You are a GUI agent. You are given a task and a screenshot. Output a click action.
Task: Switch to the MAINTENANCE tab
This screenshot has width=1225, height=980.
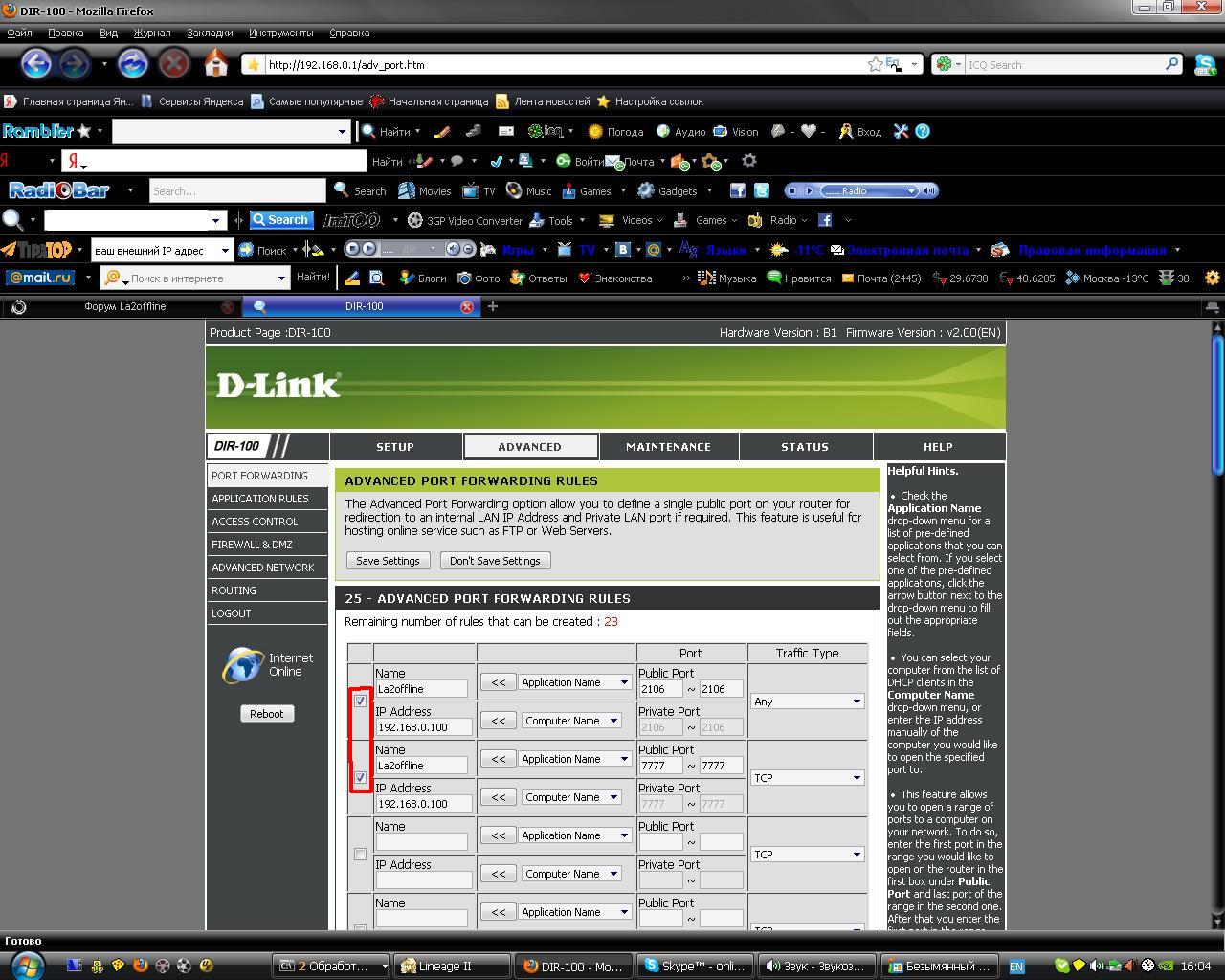[x=668, y=446]
